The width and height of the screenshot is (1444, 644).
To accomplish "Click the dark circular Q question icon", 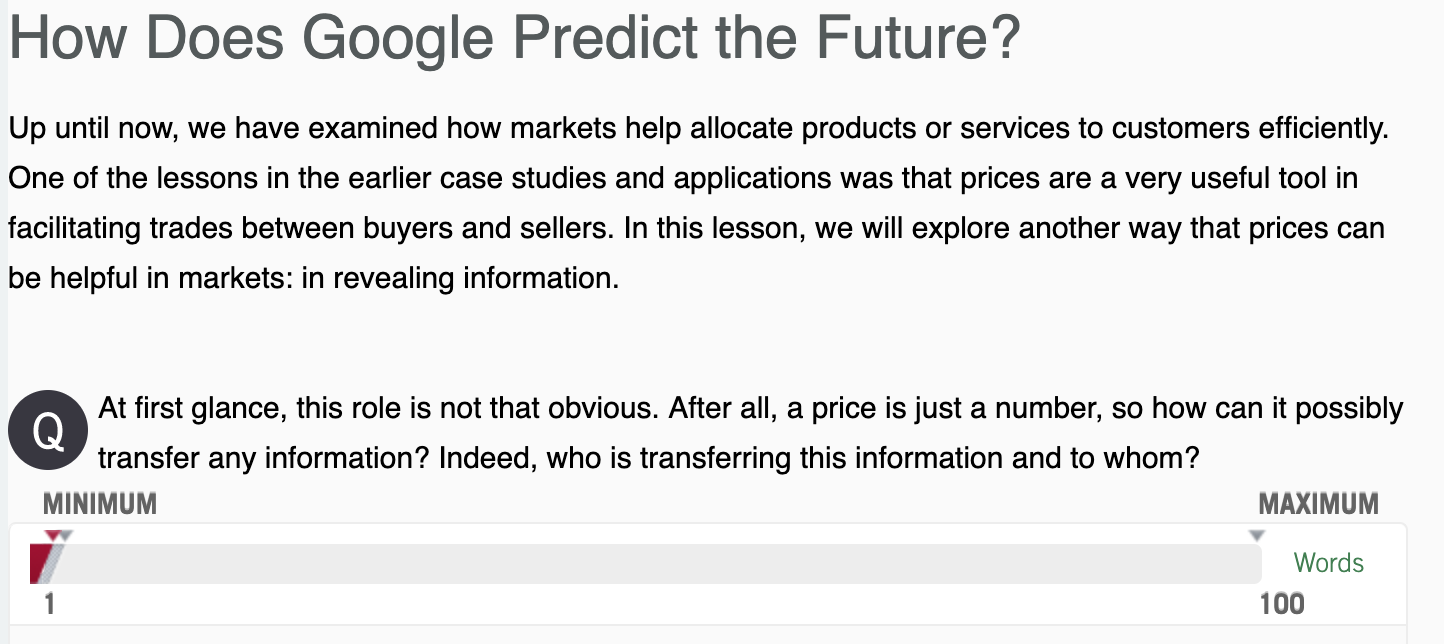I will pos(47,429).
